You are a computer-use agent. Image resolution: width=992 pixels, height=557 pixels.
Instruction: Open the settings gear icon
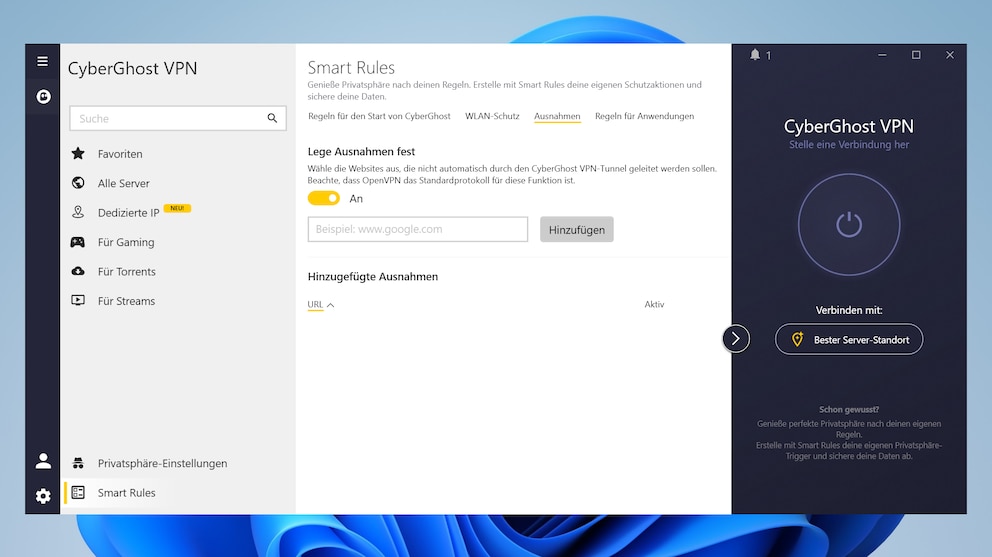click(x=43, y=496)
